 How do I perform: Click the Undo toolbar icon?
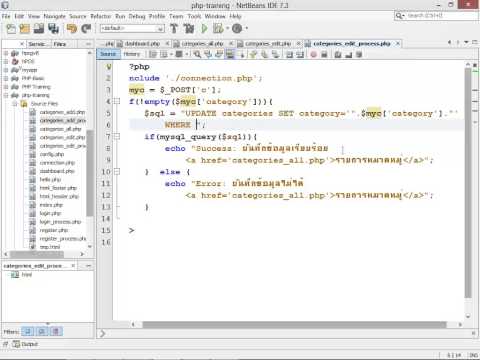pyautogui.click(x=72, y=29)
